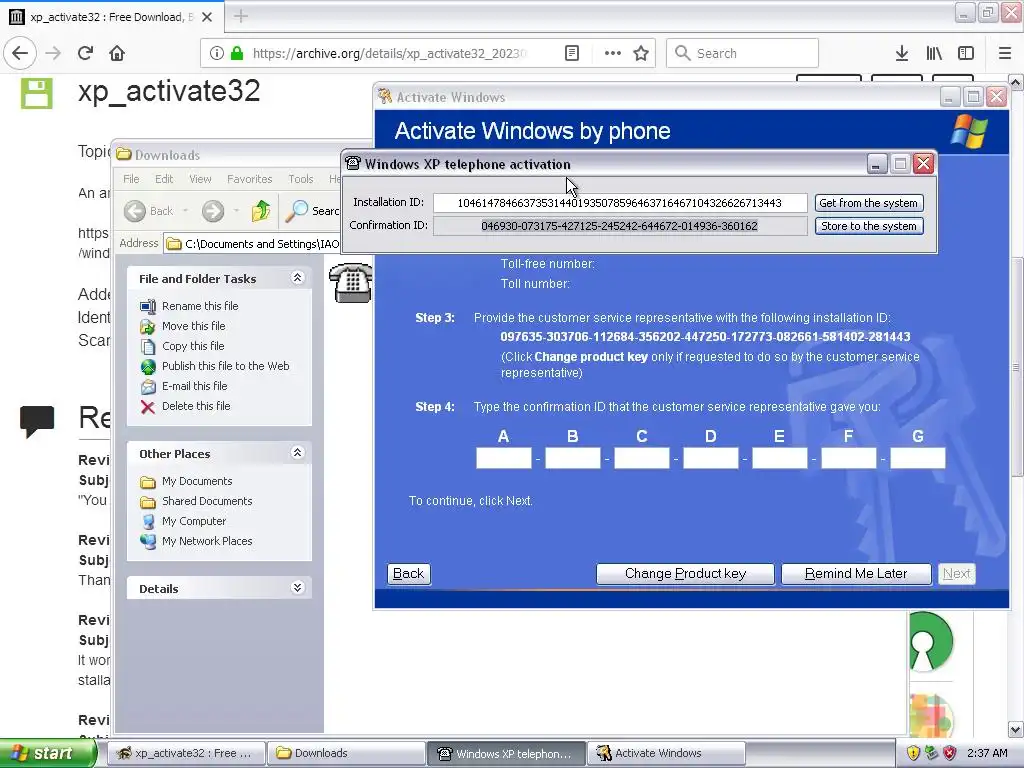Open My Network Places link
This screenshot has height=768, width=1024.
(207, 541)
